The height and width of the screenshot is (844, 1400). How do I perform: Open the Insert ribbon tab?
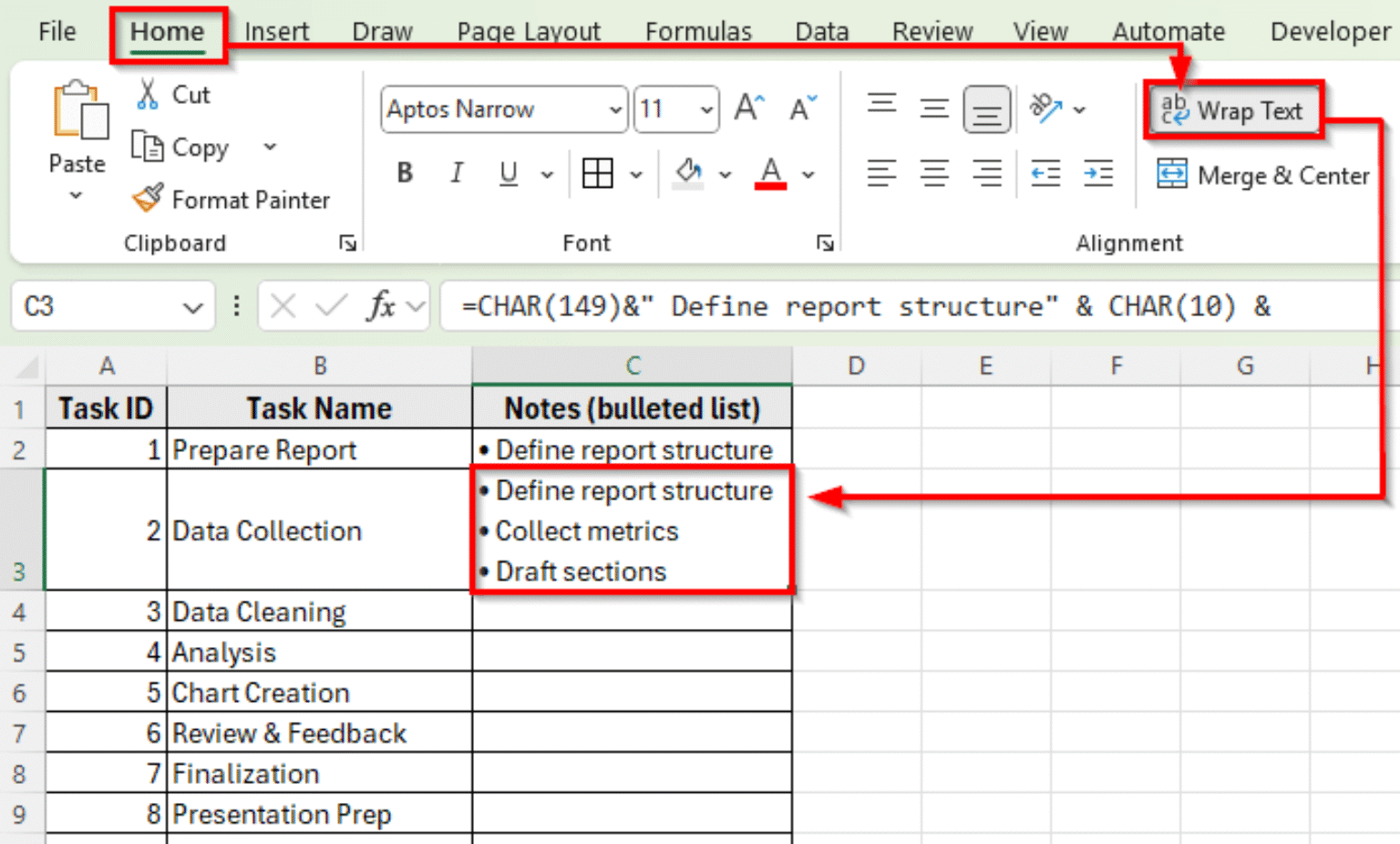point(276,31)
